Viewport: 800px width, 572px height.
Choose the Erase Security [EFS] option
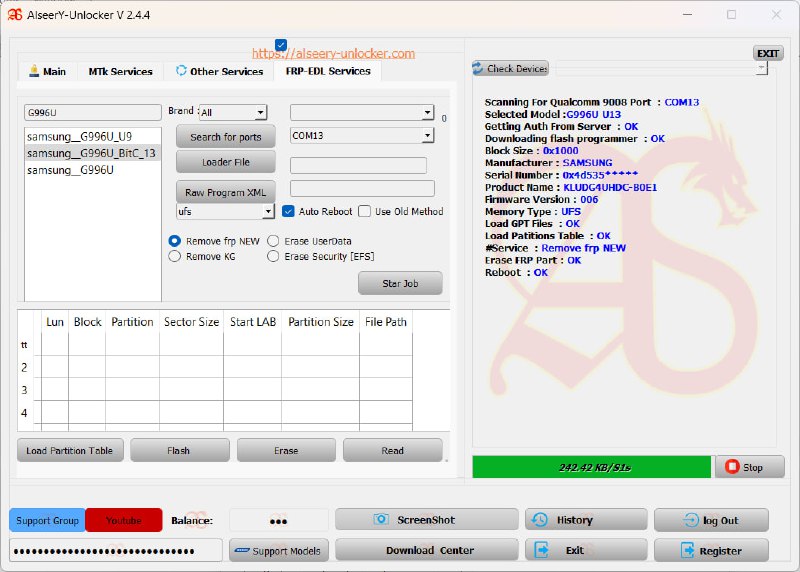pos(273,256)
